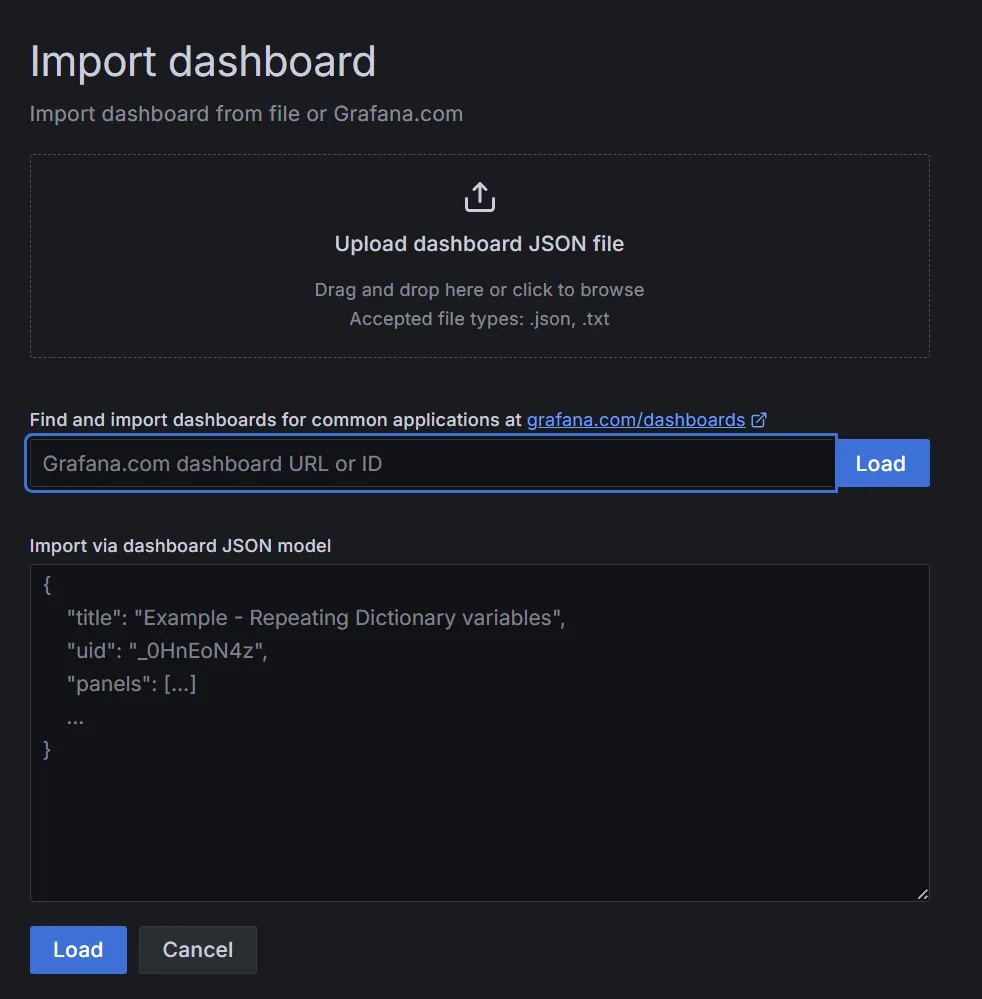Click the "Upload dashboard JSON file" heading
Screen dimensions: 982x999
(x=479, y=244)
